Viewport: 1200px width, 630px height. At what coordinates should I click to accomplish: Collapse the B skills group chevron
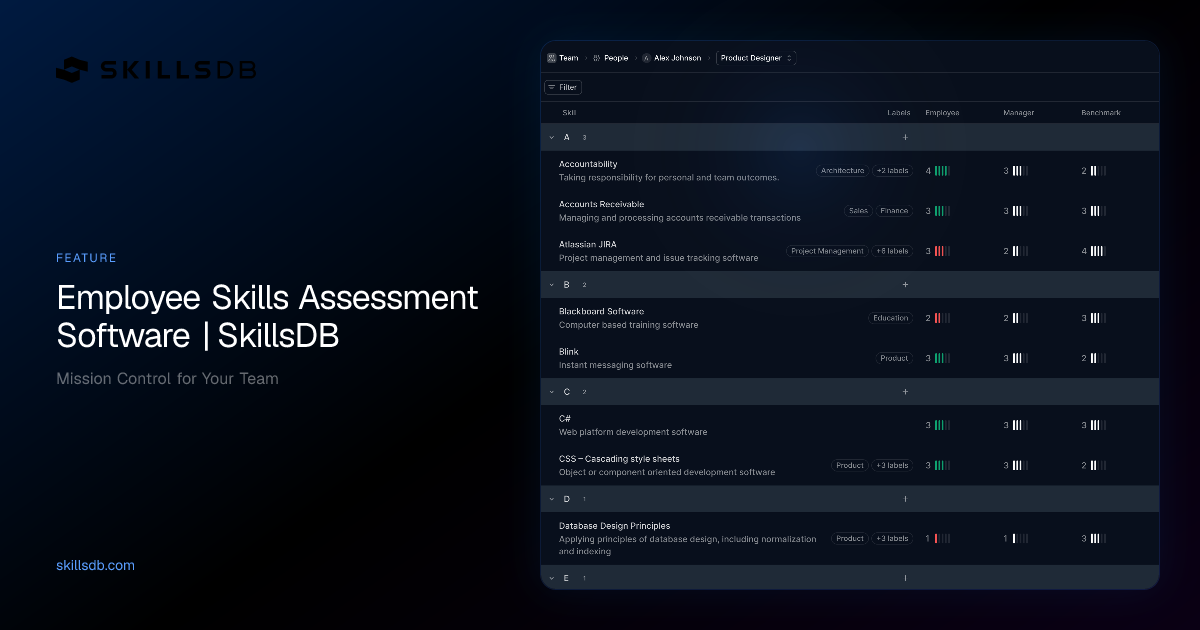551,284
